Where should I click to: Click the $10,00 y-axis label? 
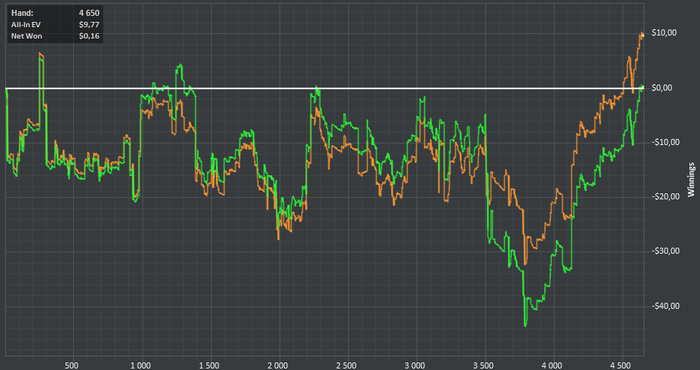(664, 33)
